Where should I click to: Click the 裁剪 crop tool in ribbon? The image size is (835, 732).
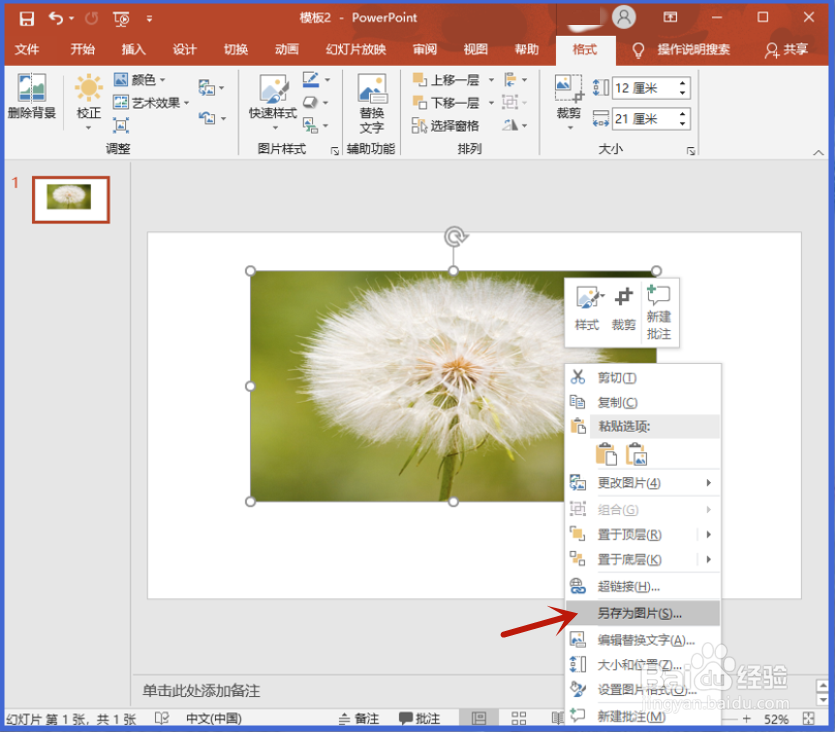click(569, 102)
